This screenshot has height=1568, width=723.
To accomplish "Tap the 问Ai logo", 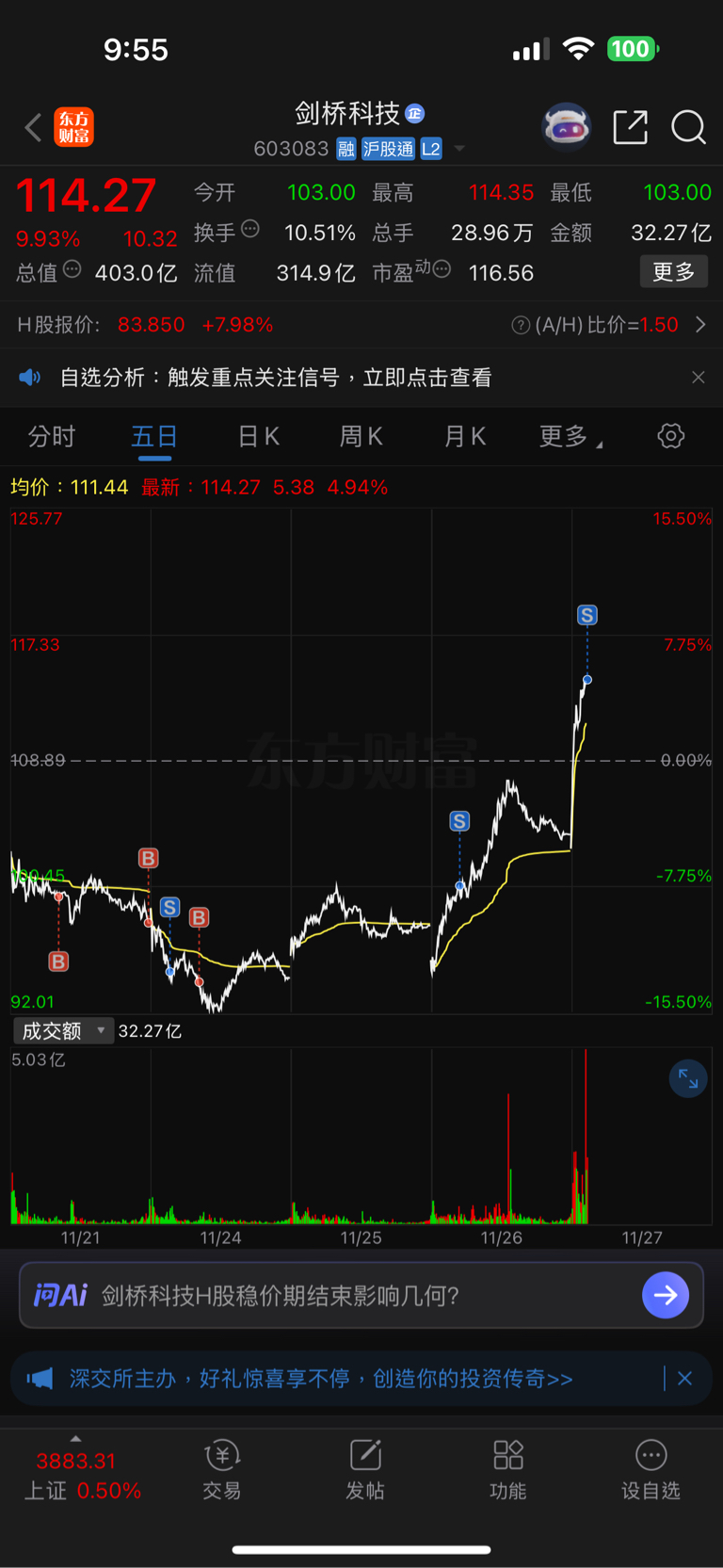I will (60, 1296).
